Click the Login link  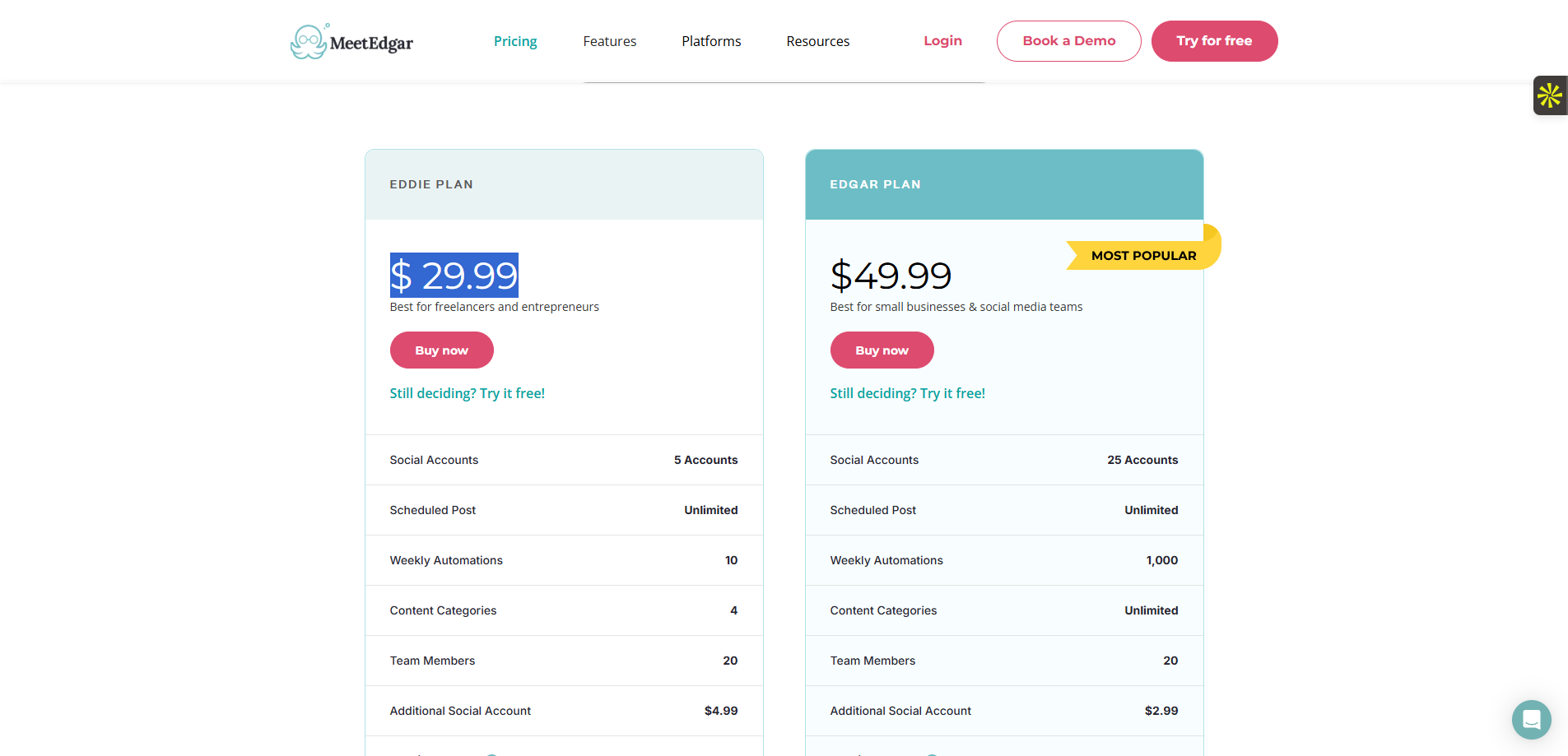point(942,41)
